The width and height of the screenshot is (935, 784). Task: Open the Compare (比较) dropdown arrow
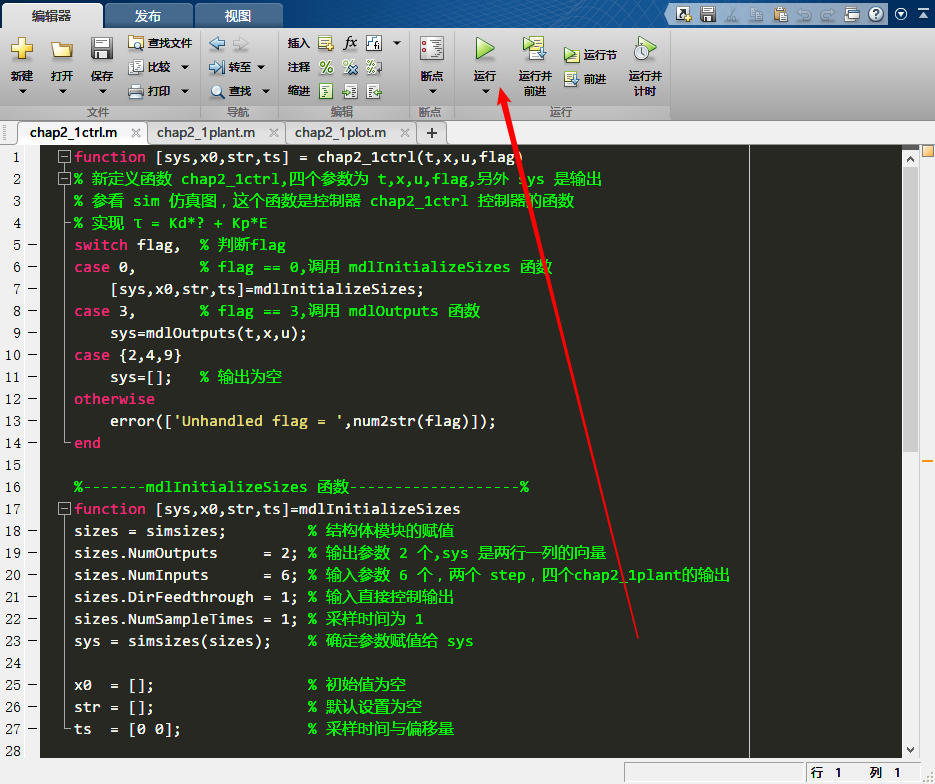click(x=185, y=67)
